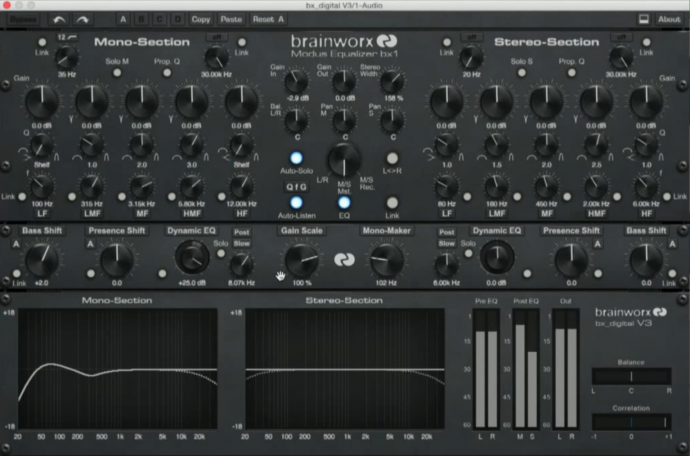Screen dimensions: 690x456
Task: Click the Bypass button
Action: click(x=23, y=19)
